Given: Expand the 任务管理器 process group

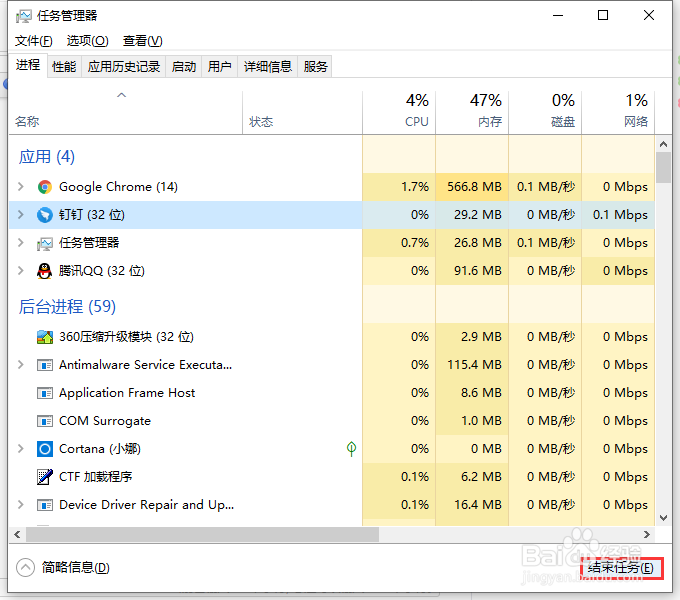Looking at the screenshot, I should point(20,243).
